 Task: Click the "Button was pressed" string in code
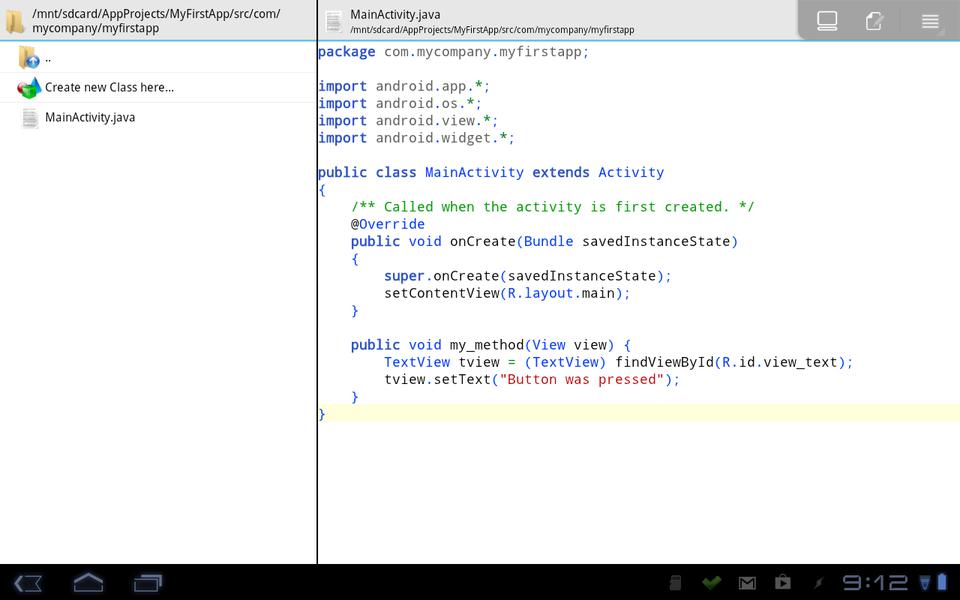[581, 379]
